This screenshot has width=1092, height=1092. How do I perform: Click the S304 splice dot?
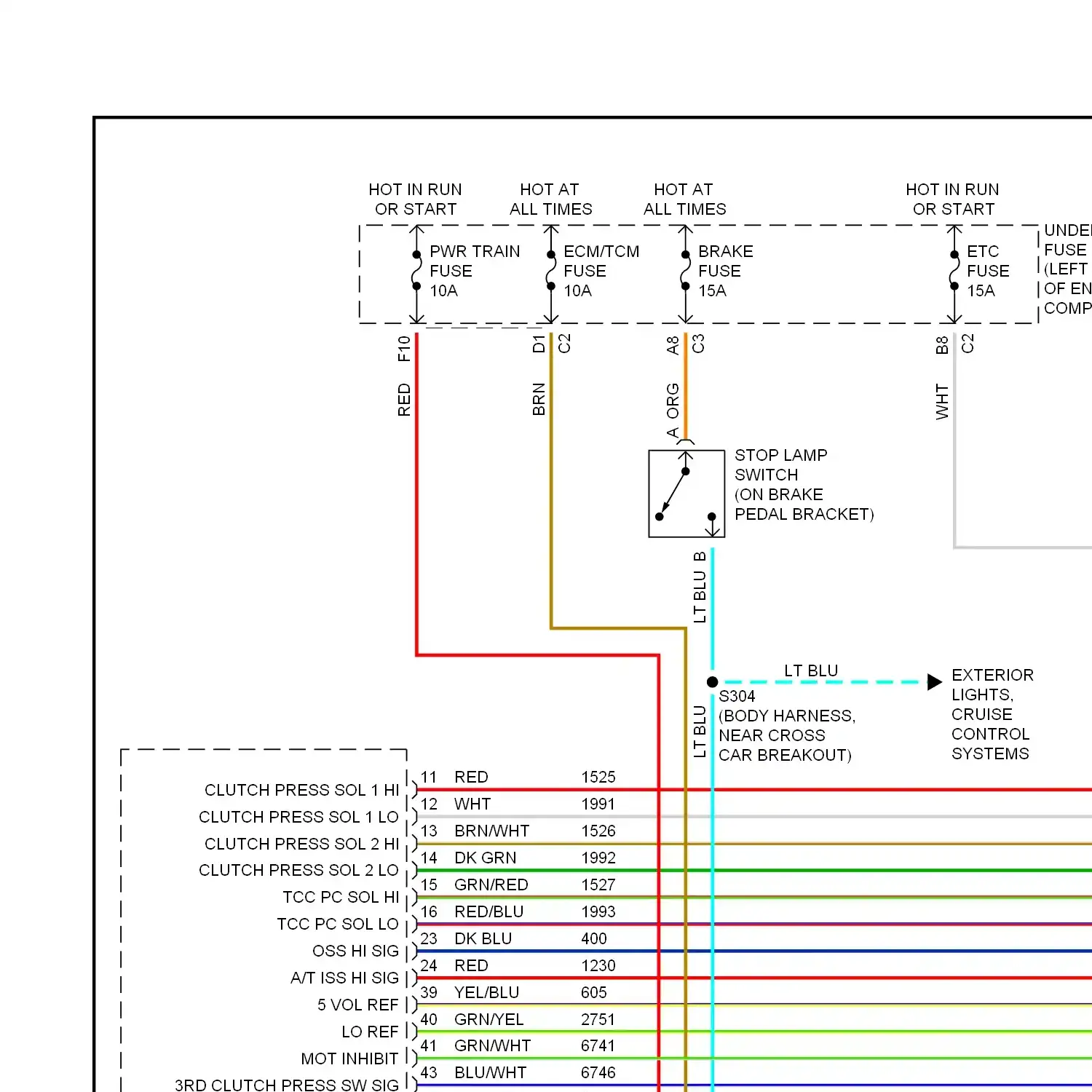coord(712,682)
